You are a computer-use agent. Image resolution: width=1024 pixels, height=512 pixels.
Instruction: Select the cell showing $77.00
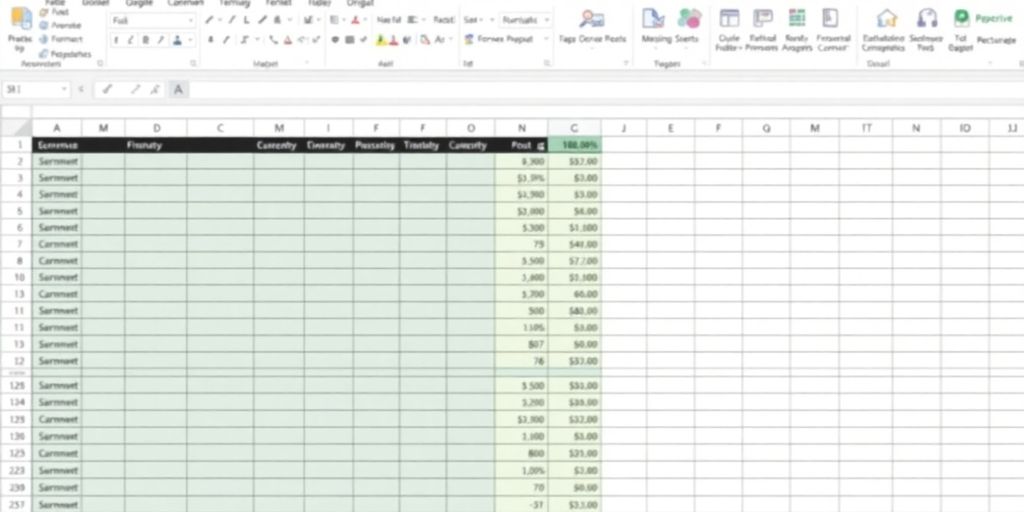coord(575,261)
